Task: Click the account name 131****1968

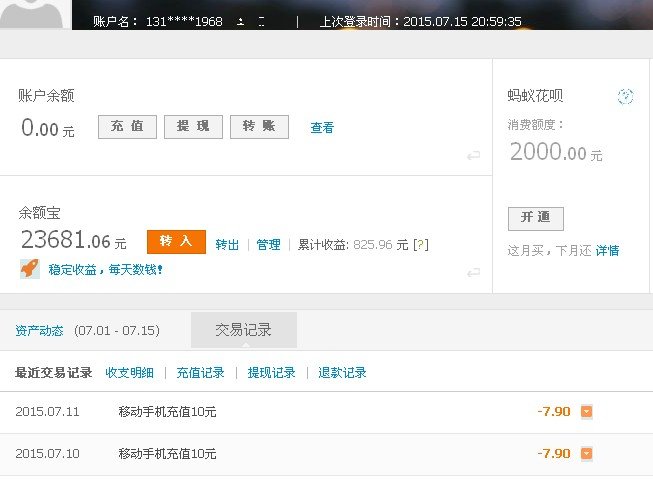Action: point(184,22)
